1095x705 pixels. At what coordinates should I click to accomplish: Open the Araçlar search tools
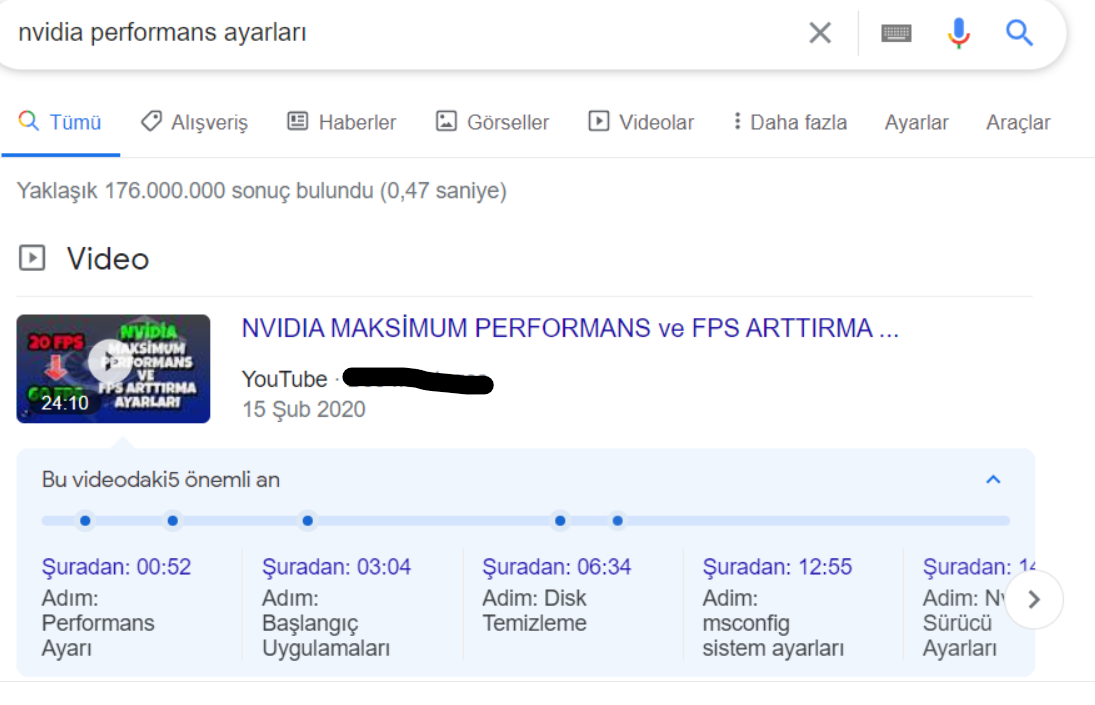tap(1018, 122)
